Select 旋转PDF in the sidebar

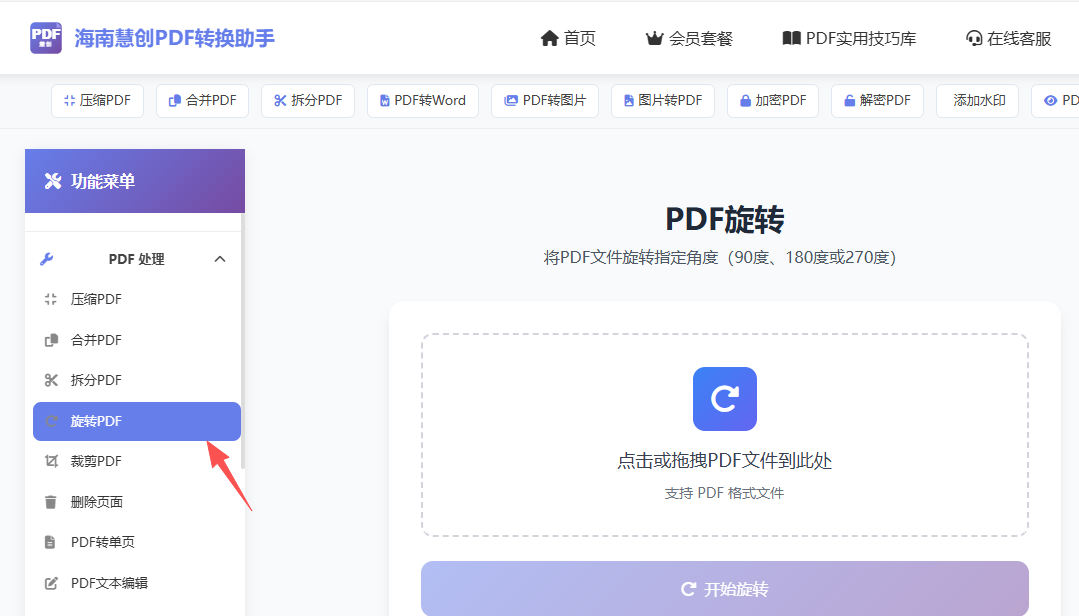pyautogui.click(x=136, y=421)
